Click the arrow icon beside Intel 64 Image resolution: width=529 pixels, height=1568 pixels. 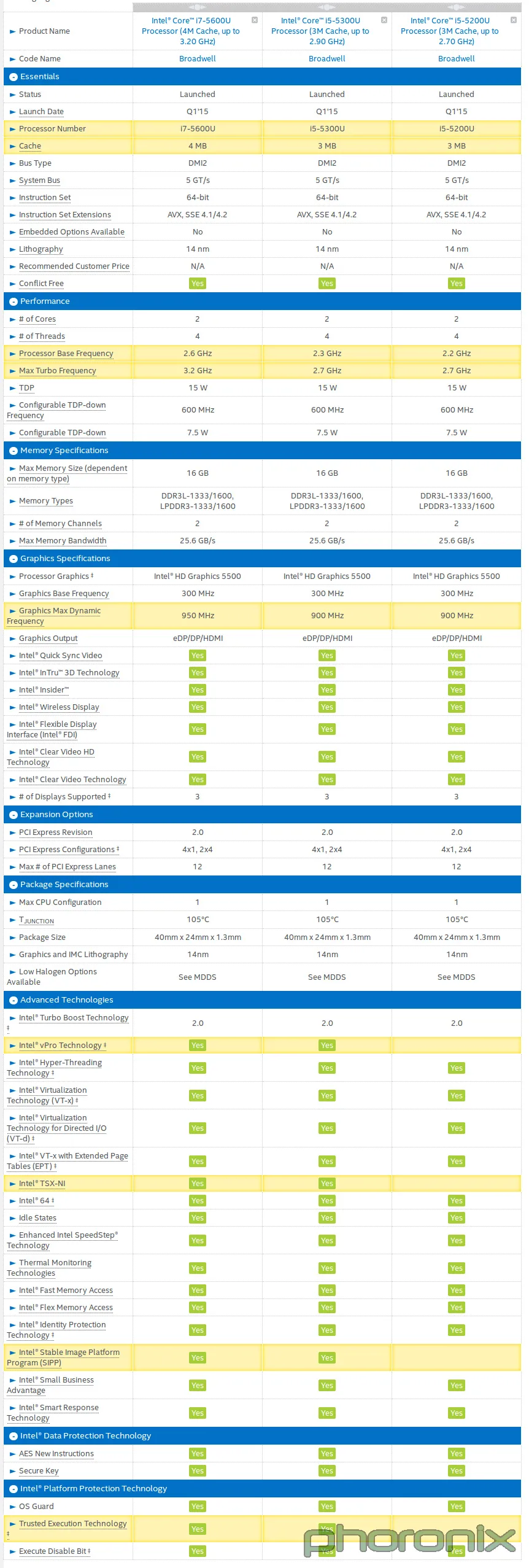12,1201
